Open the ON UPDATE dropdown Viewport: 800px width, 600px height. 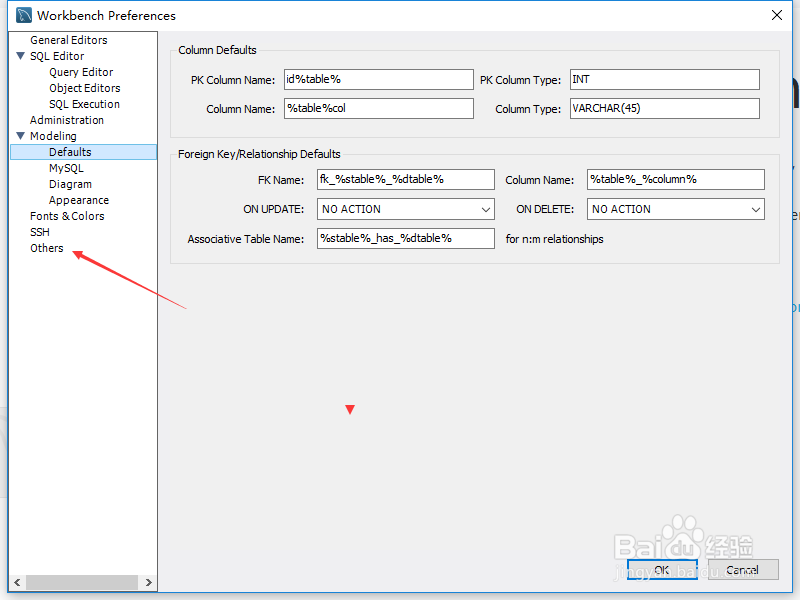point(406,209)
